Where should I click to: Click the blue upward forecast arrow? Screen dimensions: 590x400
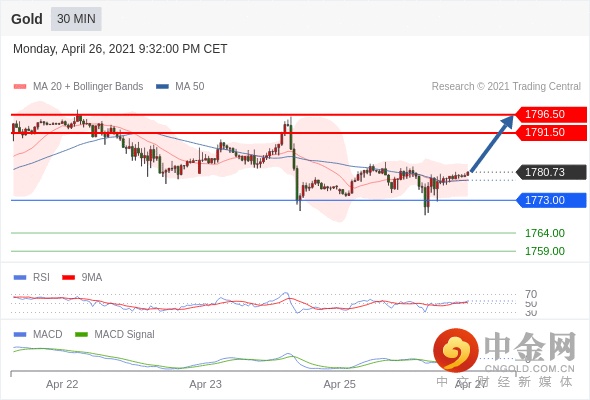pyautogui.click(x=491, y=144)
